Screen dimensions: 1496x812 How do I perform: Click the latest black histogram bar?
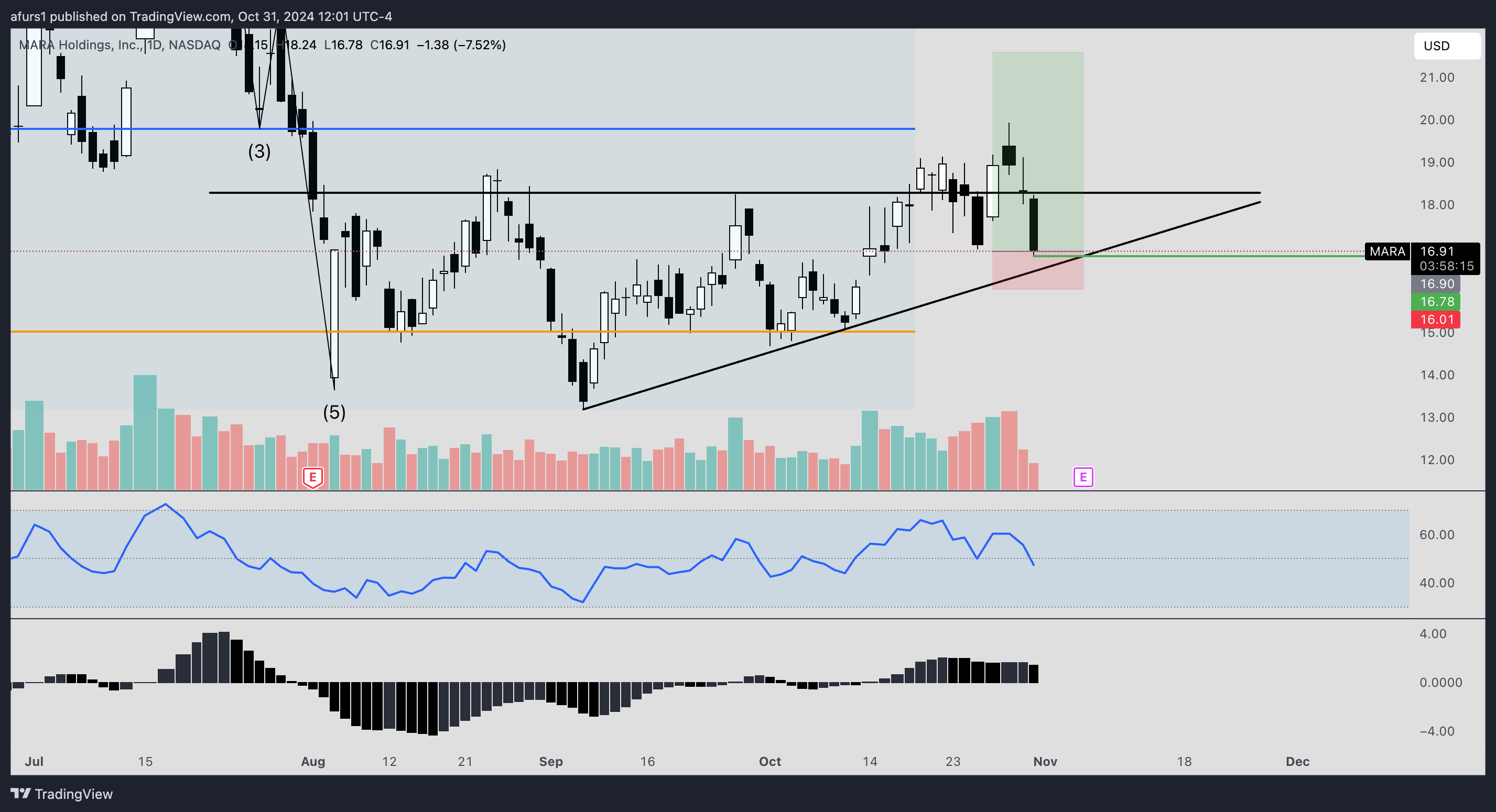tap(1033, 673)
